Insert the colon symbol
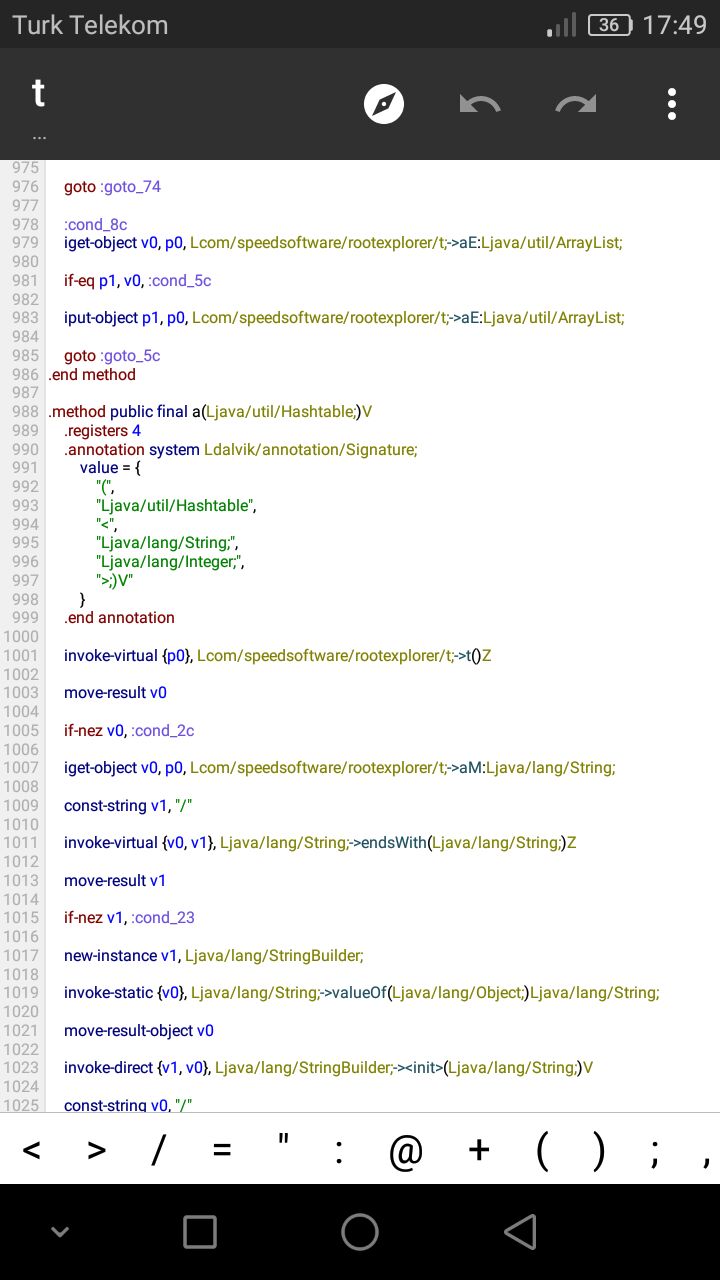Viewport: 720px width, 1280px height. [340, 1153]
